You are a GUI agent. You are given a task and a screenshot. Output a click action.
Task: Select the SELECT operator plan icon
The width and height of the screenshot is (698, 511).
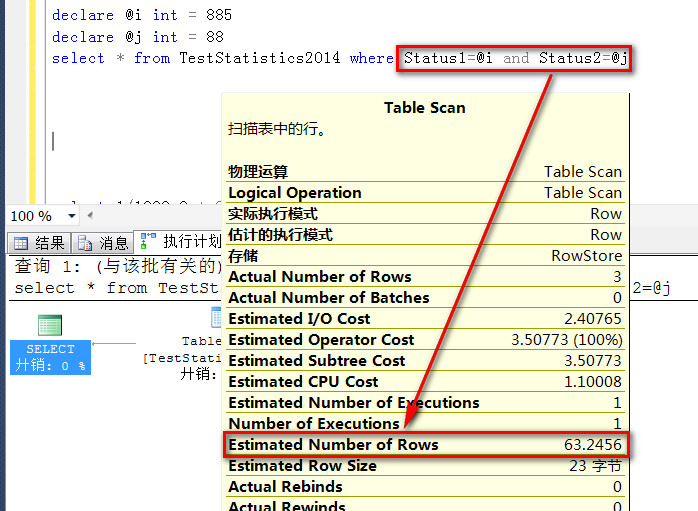[50, 325]
